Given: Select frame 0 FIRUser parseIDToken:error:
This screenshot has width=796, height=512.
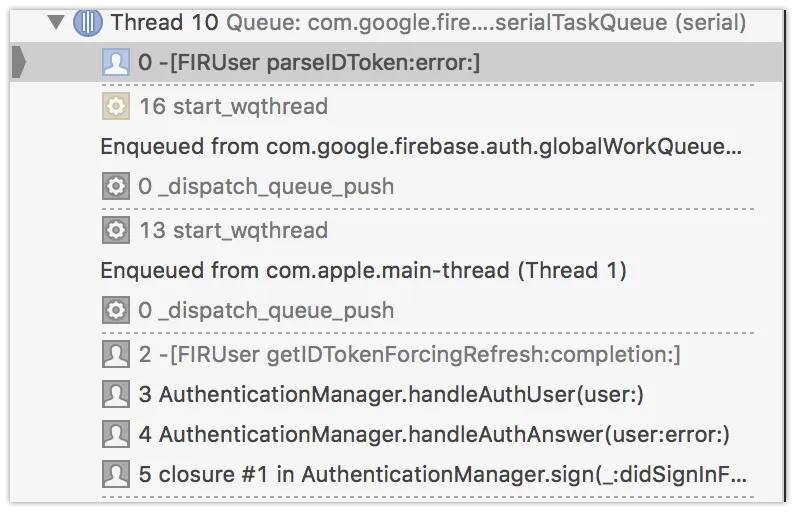Looking at the screenshot, I should 397,62.
